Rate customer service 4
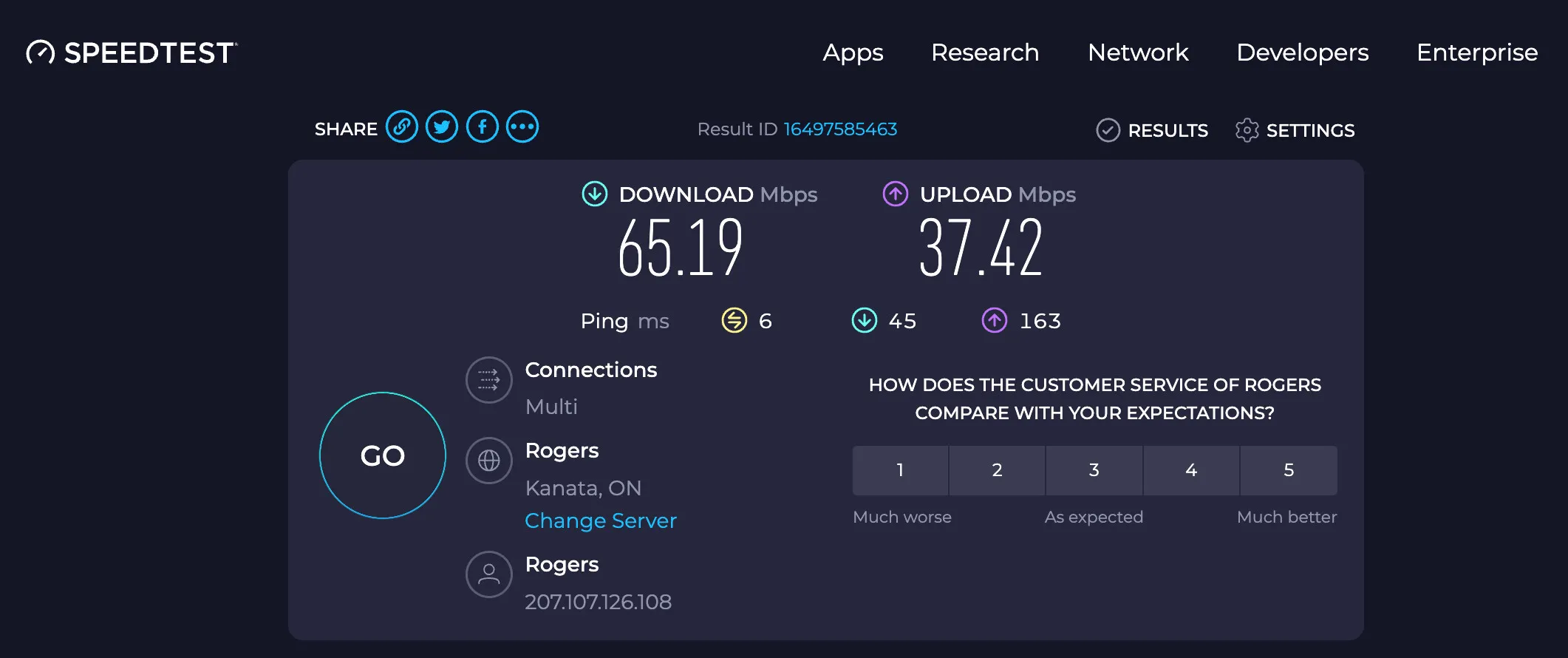1568x658 pixels. (1191, 470)
